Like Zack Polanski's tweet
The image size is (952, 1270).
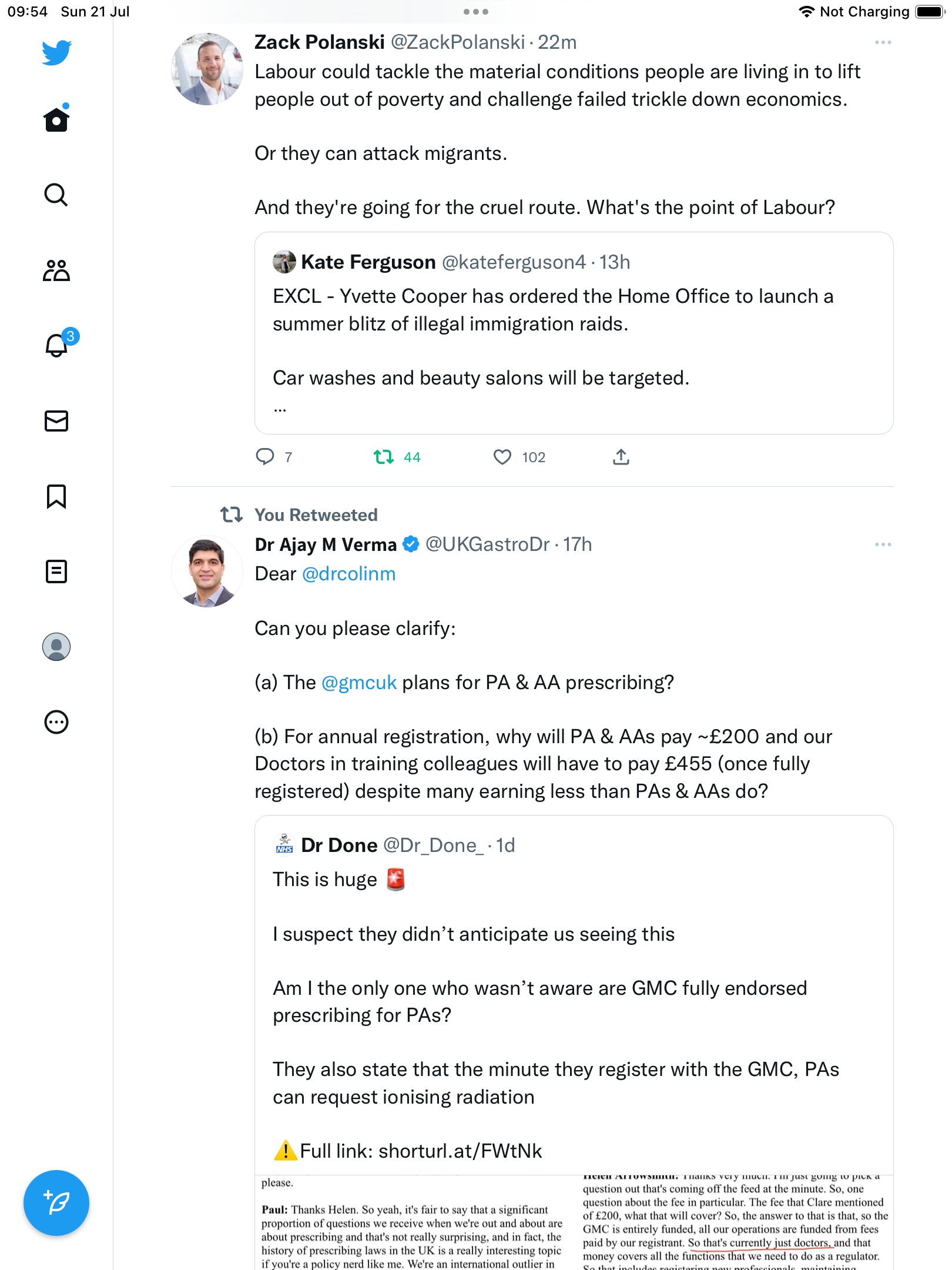click(x=502, y=457)
